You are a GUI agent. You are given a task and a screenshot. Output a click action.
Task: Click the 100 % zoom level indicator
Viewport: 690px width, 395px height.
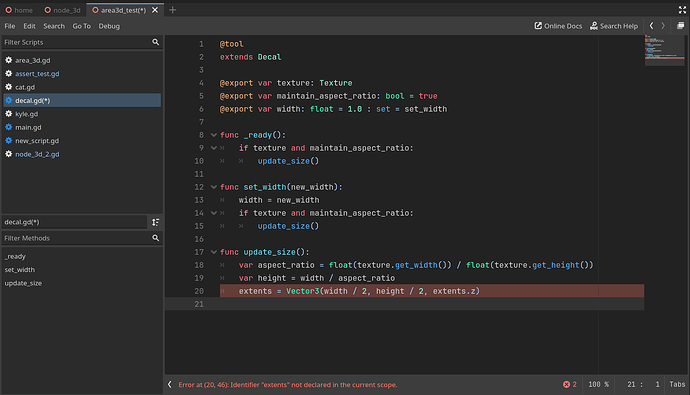point(598,384)
